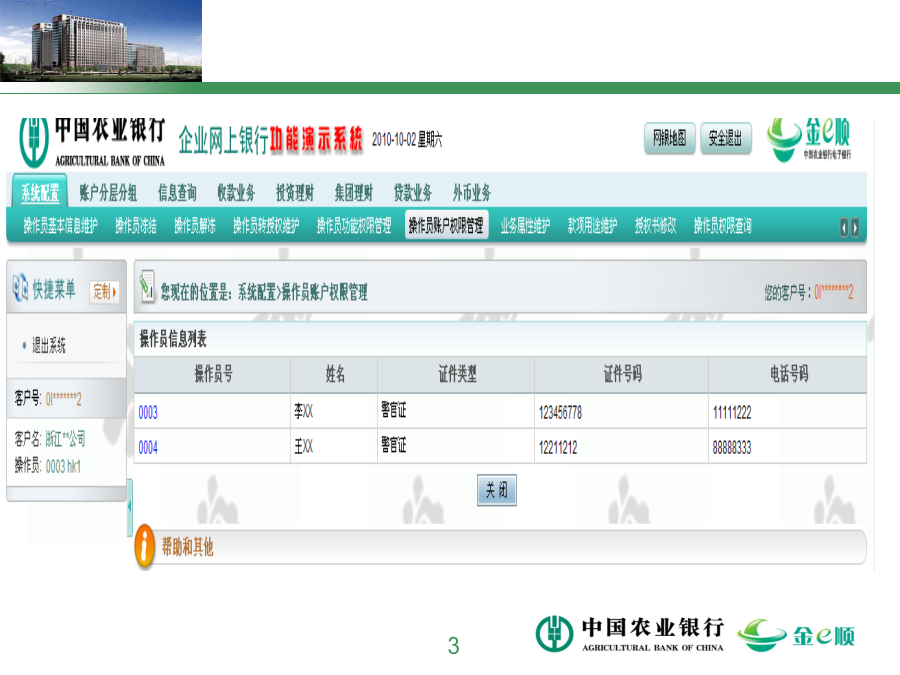Click the sidebar customer number 客户号

(48, 398)
